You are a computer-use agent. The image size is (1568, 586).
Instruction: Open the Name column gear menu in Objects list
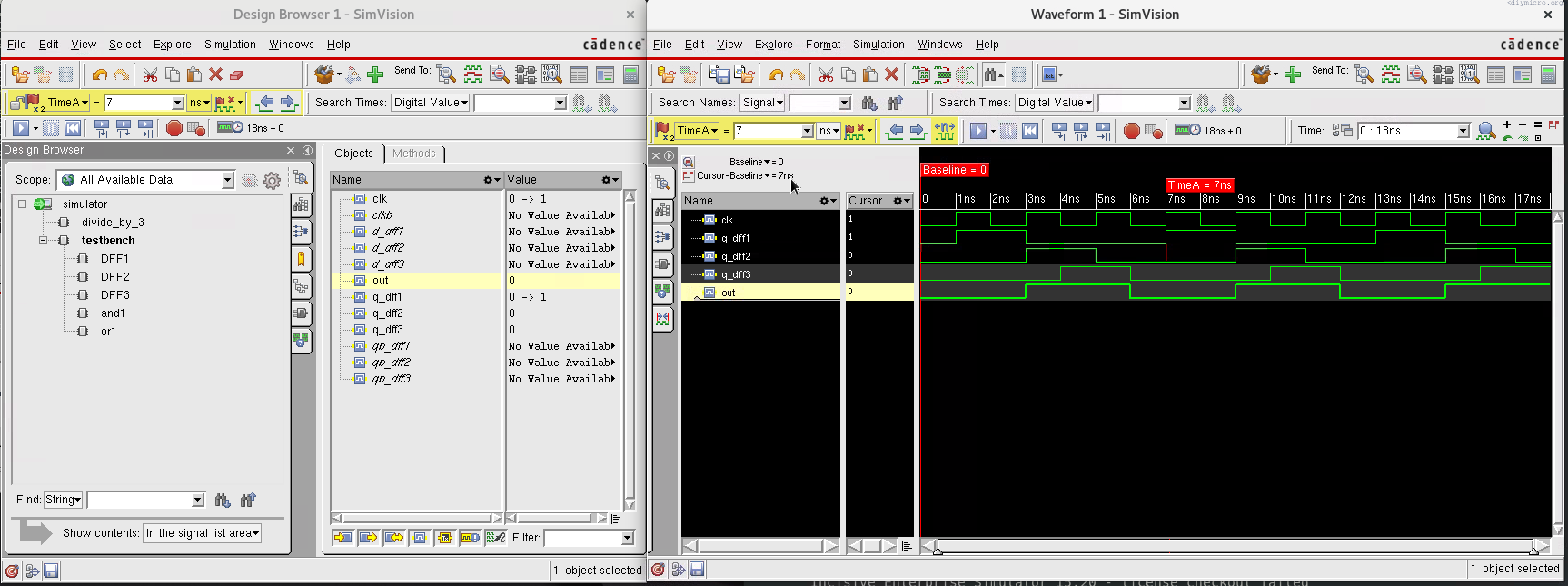(492, 180)
